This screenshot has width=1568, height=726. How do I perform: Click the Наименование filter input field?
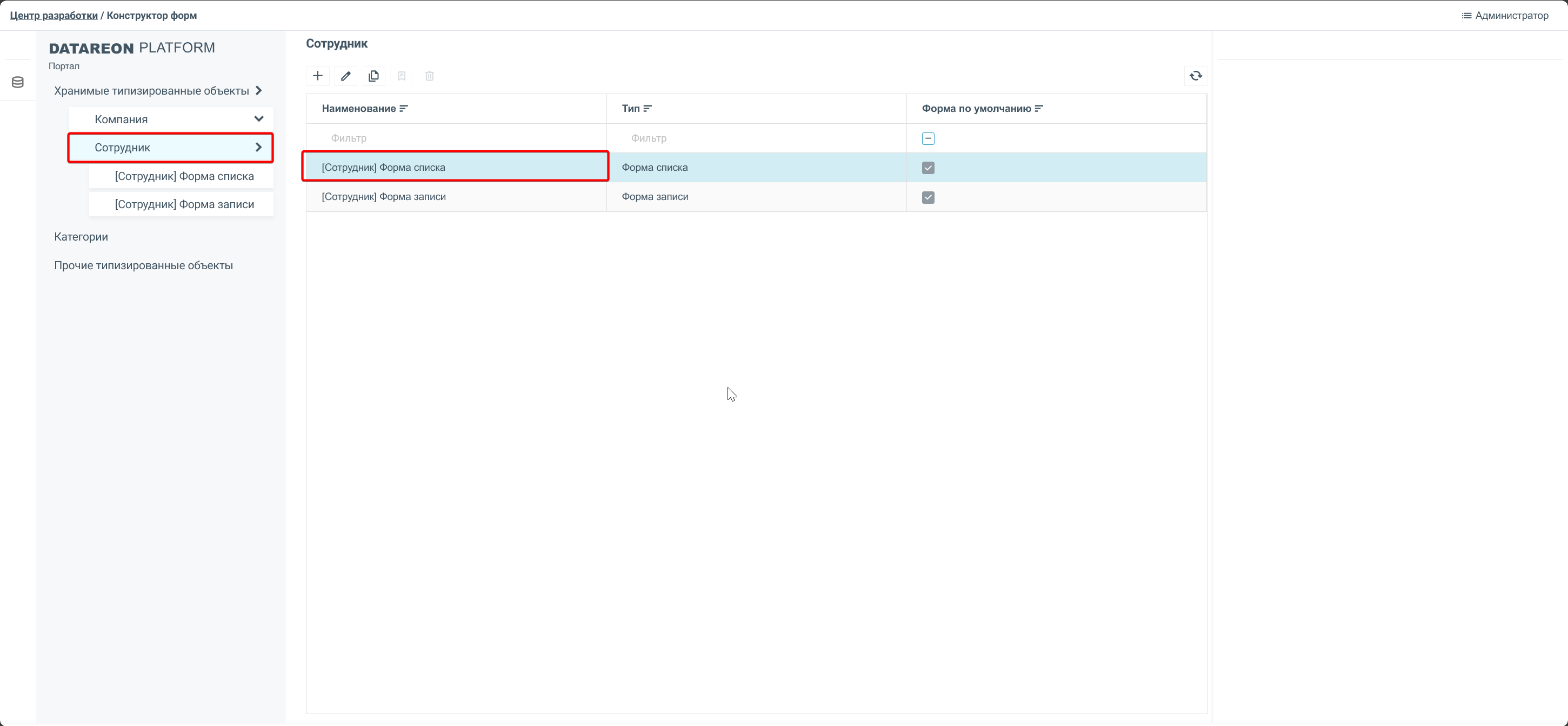[x=457, y=138]
